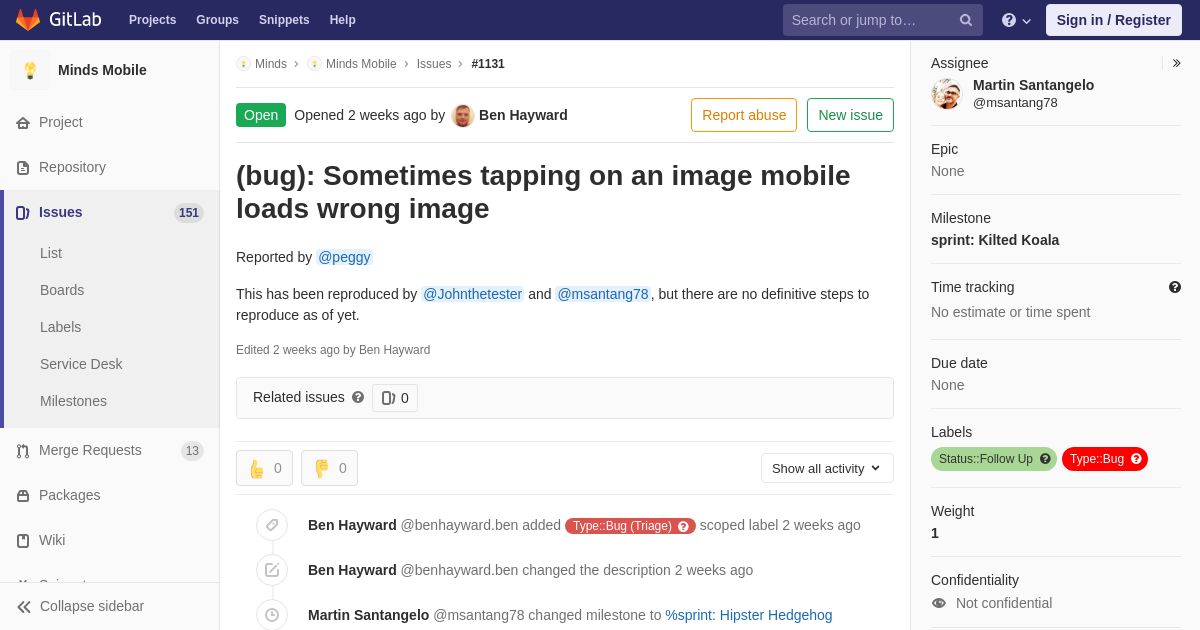Open the Projects menu in the navbar
This screenshot has width=1200, height=630.
[152, 20]
